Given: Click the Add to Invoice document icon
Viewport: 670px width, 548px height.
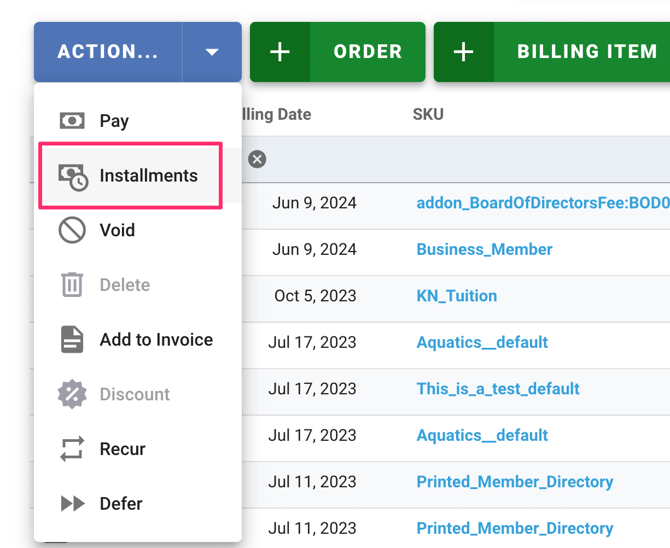Looking at the screenshot, I should [72, 340].
